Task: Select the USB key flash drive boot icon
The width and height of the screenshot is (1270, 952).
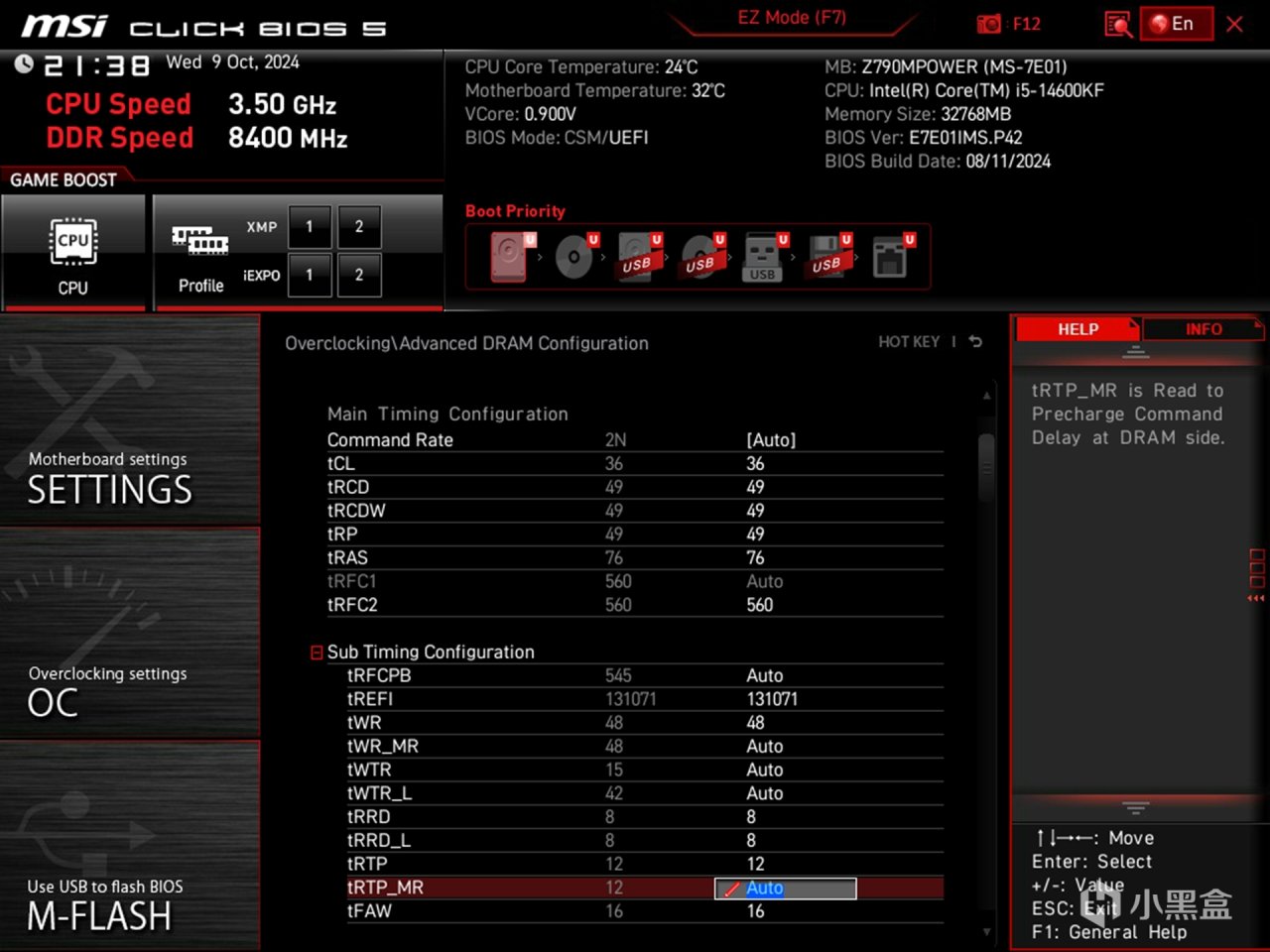Action: [x=764, y=257]
